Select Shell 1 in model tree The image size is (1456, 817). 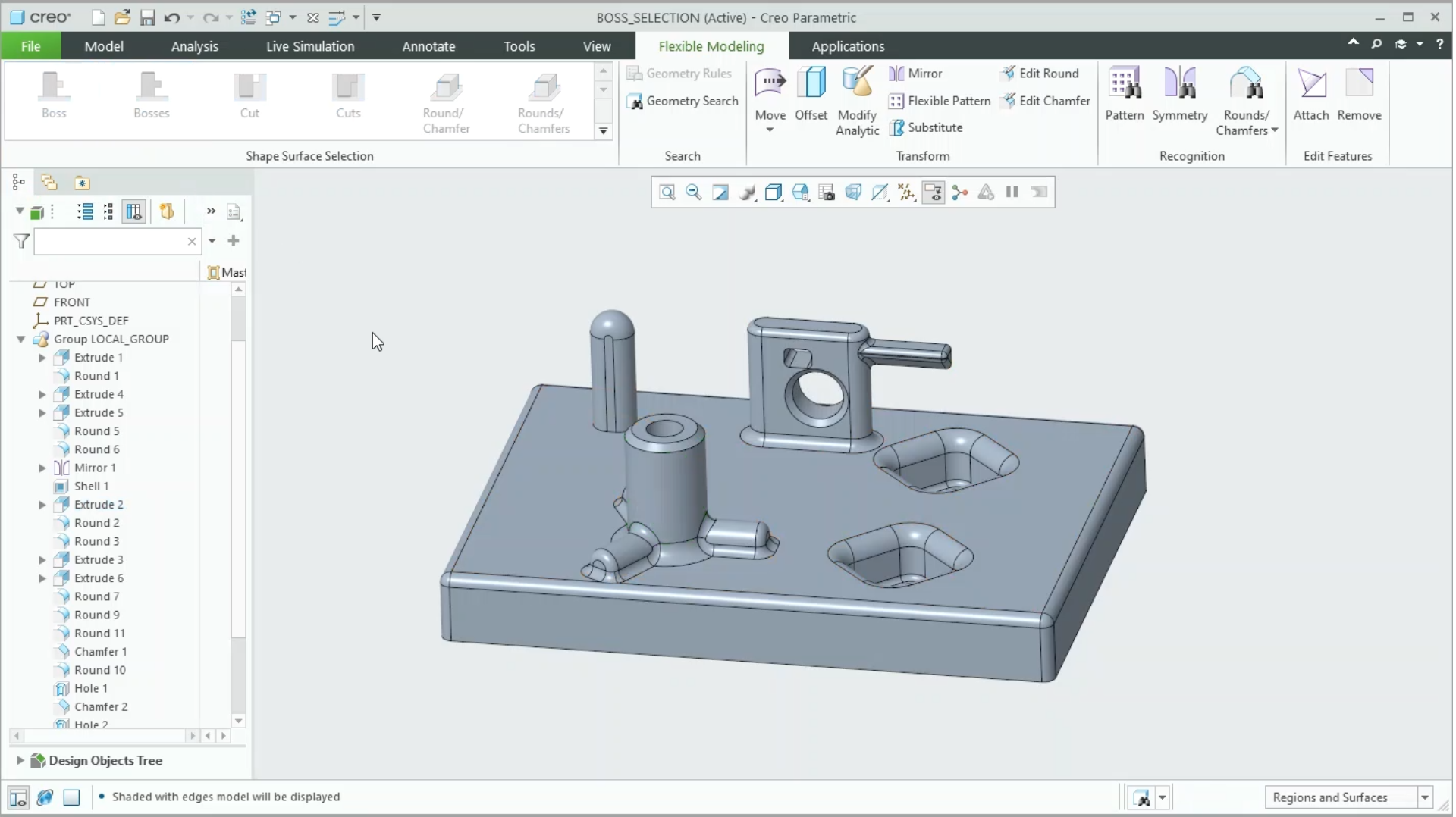point(91,487)
